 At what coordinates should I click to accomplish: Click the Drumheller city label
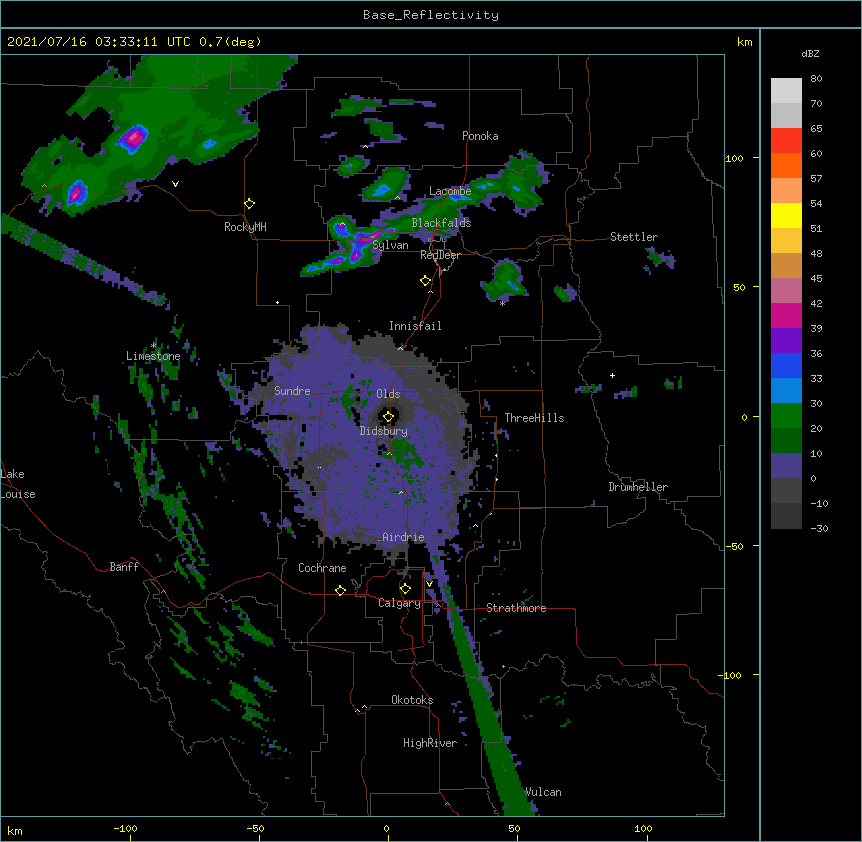(x=638, y=487)
